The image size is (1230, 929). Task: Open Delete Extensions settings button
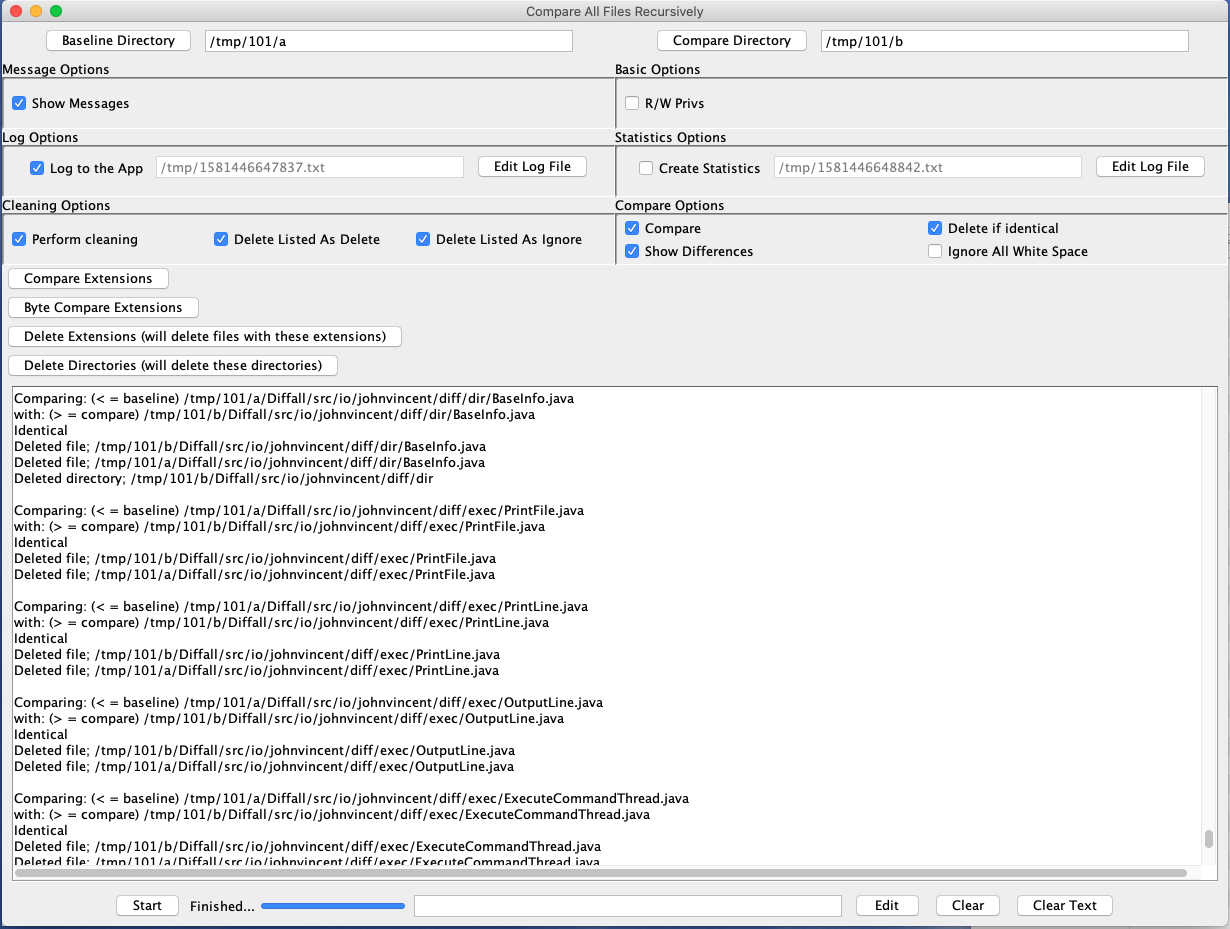(x=205, y=337)
